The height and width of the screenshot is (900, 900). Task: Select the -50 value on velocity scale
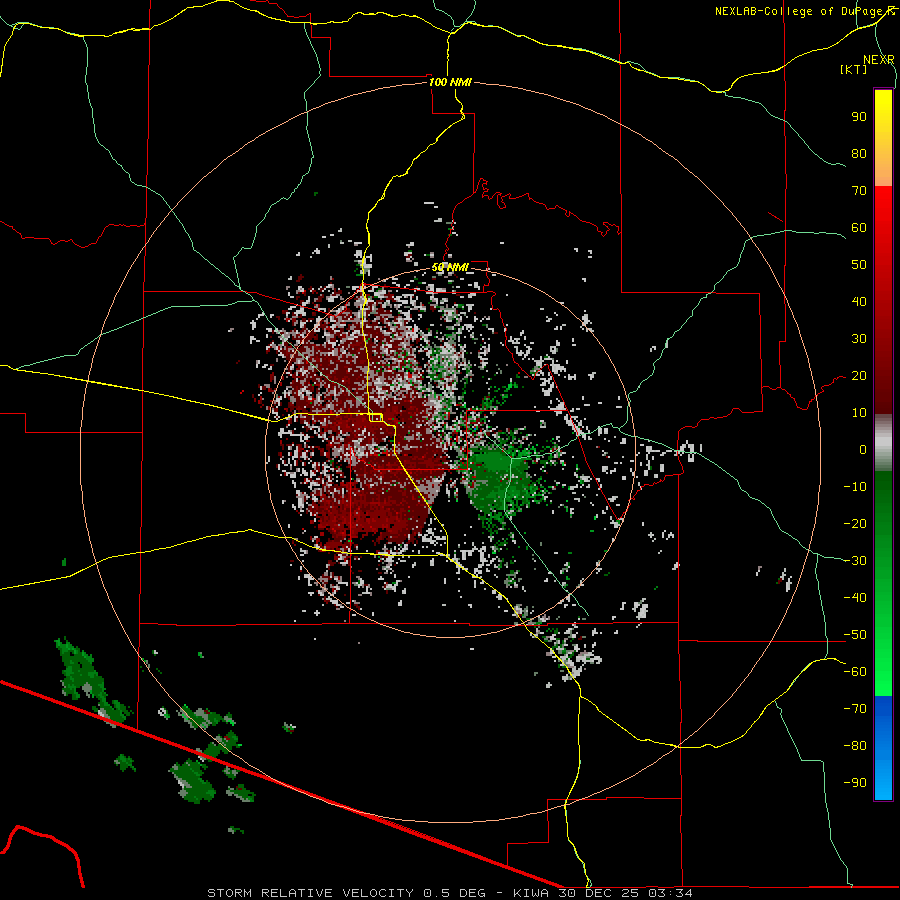[x=855, y=635]
